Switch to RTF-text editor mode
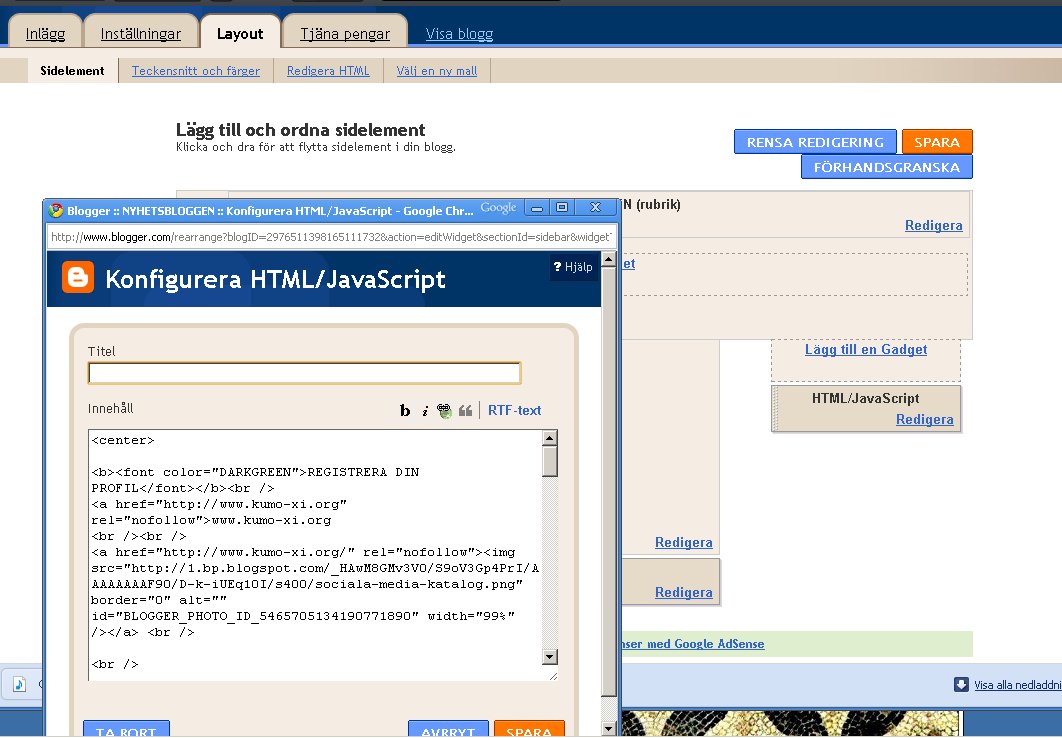 514,410
